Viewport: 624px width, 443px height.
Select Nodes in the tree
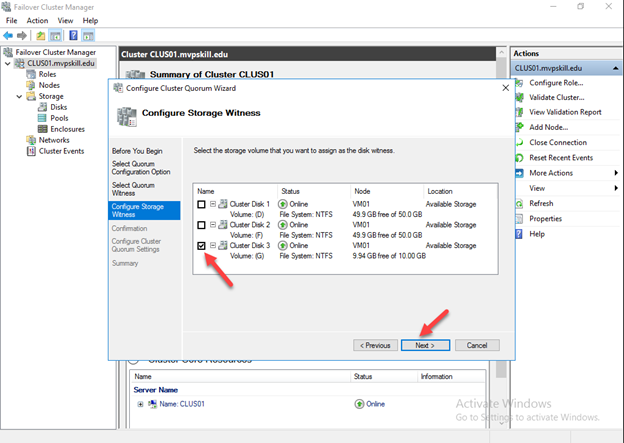click(49, 85)
